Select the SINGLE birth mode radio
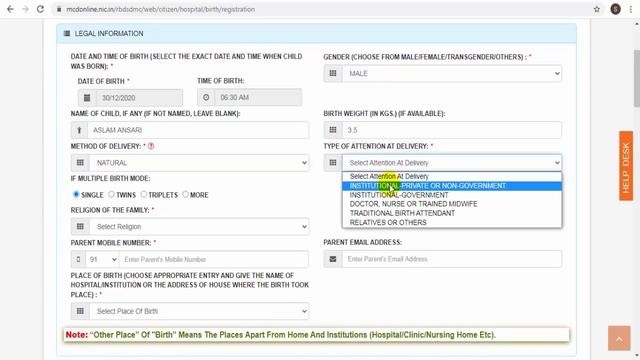 point(76,194)
